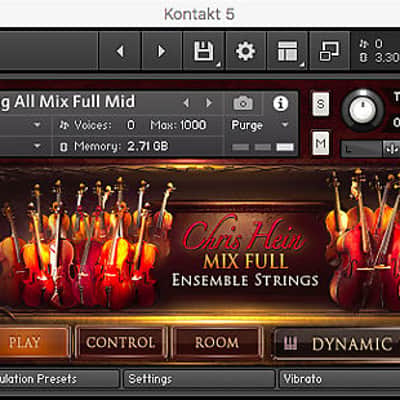Mute the instrument with M button
400x400 pixels.
coord(321,143)
